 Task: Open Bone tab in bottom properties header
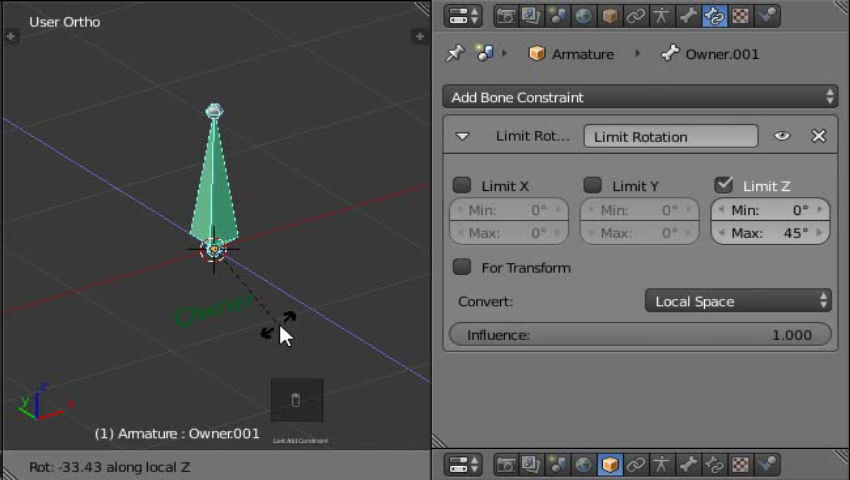coord(688,465)
